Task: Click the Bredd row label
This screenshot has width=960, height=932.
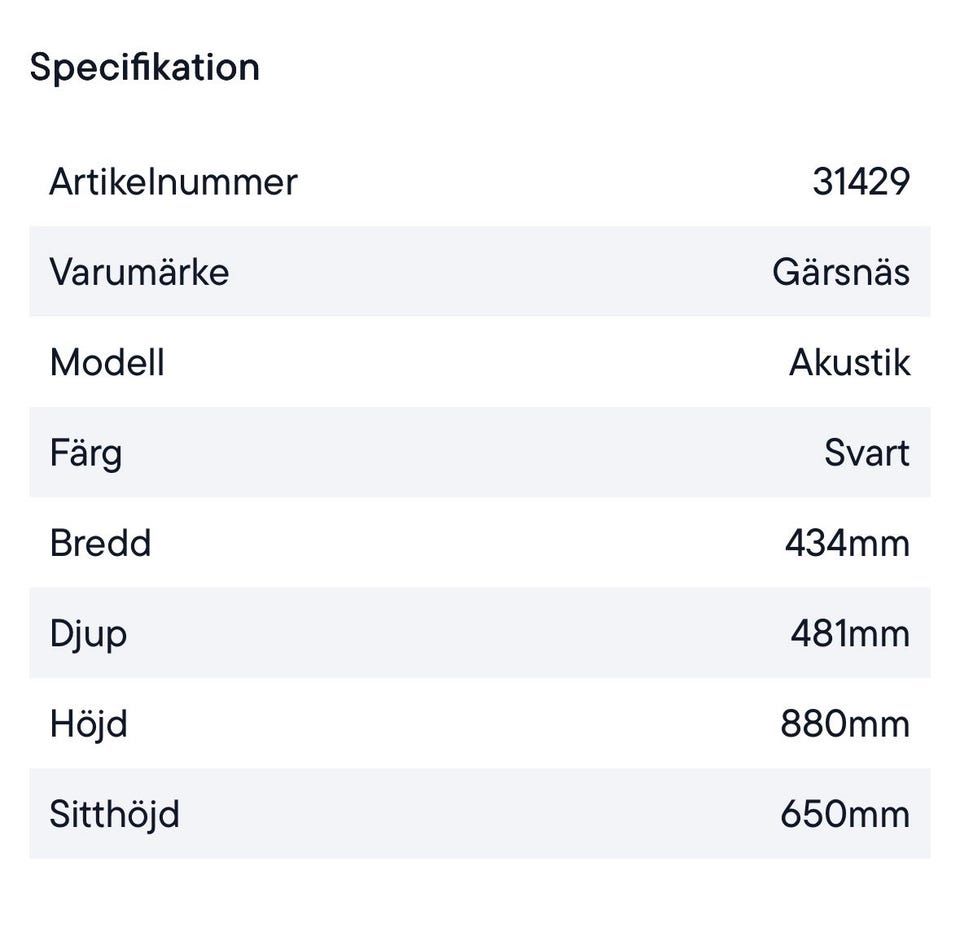Action: click(100, 543)
